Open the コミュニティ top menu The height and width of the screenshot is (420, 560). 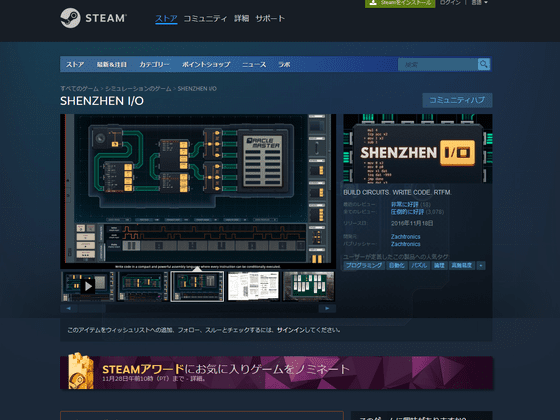[205, 19]
